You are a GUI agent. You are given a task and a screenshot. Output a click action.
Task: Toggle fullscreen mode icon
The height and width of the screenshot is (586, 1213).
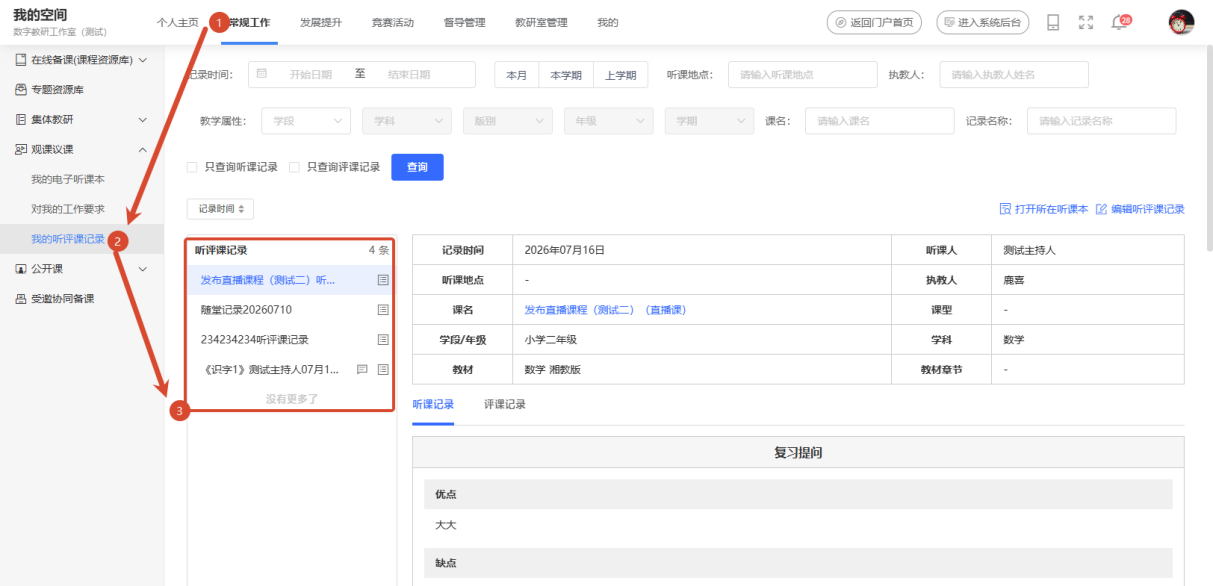pos(1086,22)
